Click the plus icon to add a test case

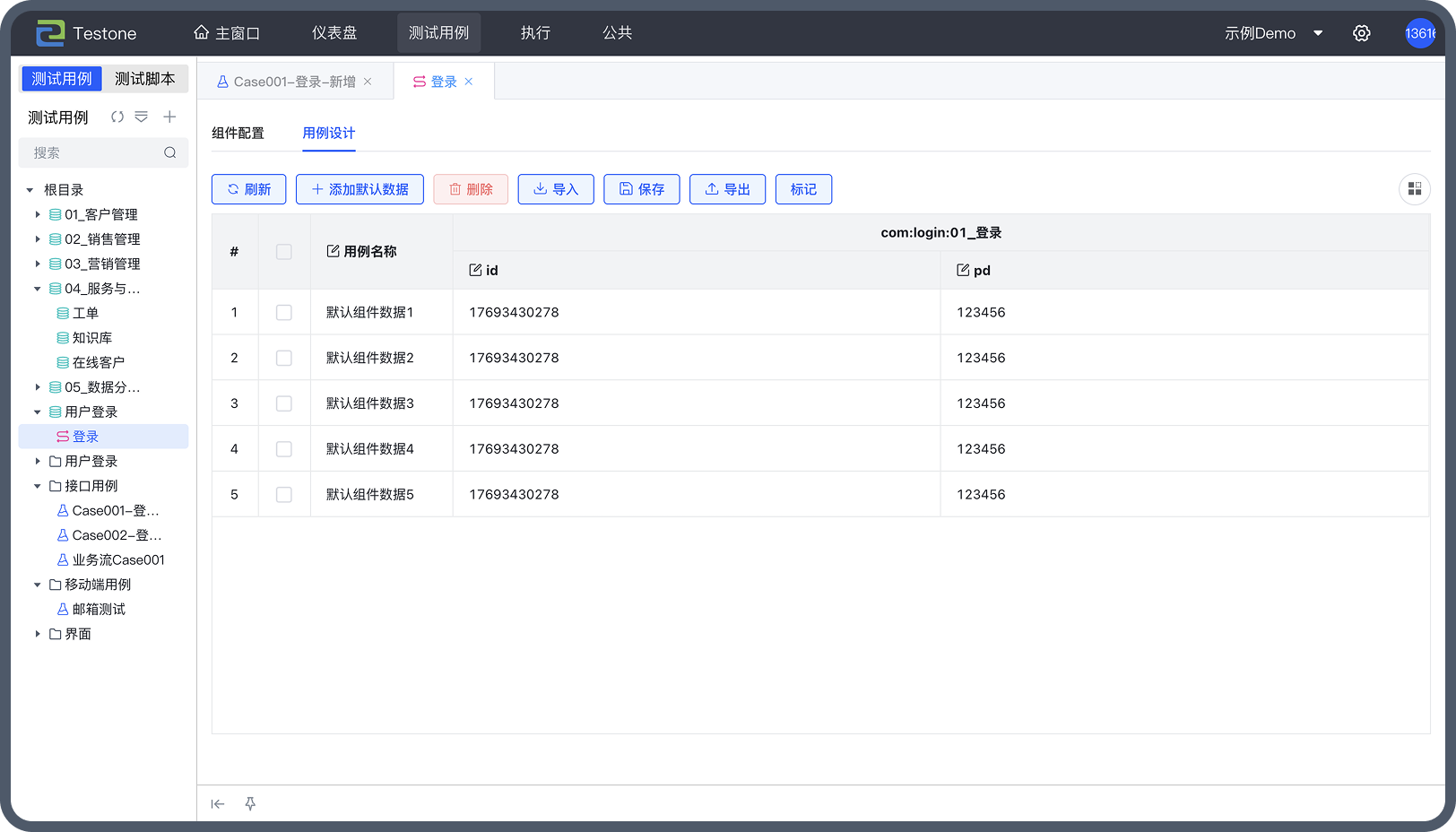pyautogui.click(x=169, y=117)
